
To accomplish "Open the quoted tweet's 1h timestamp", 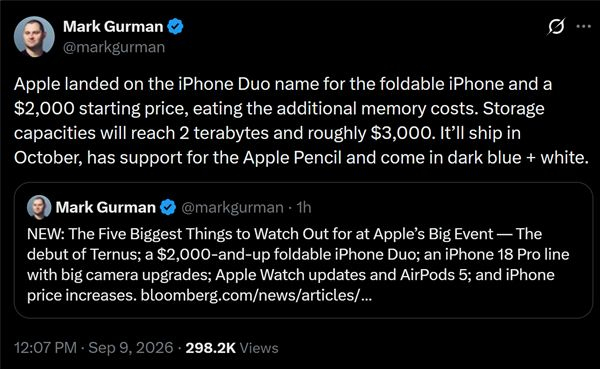I will tap(304, 207).
